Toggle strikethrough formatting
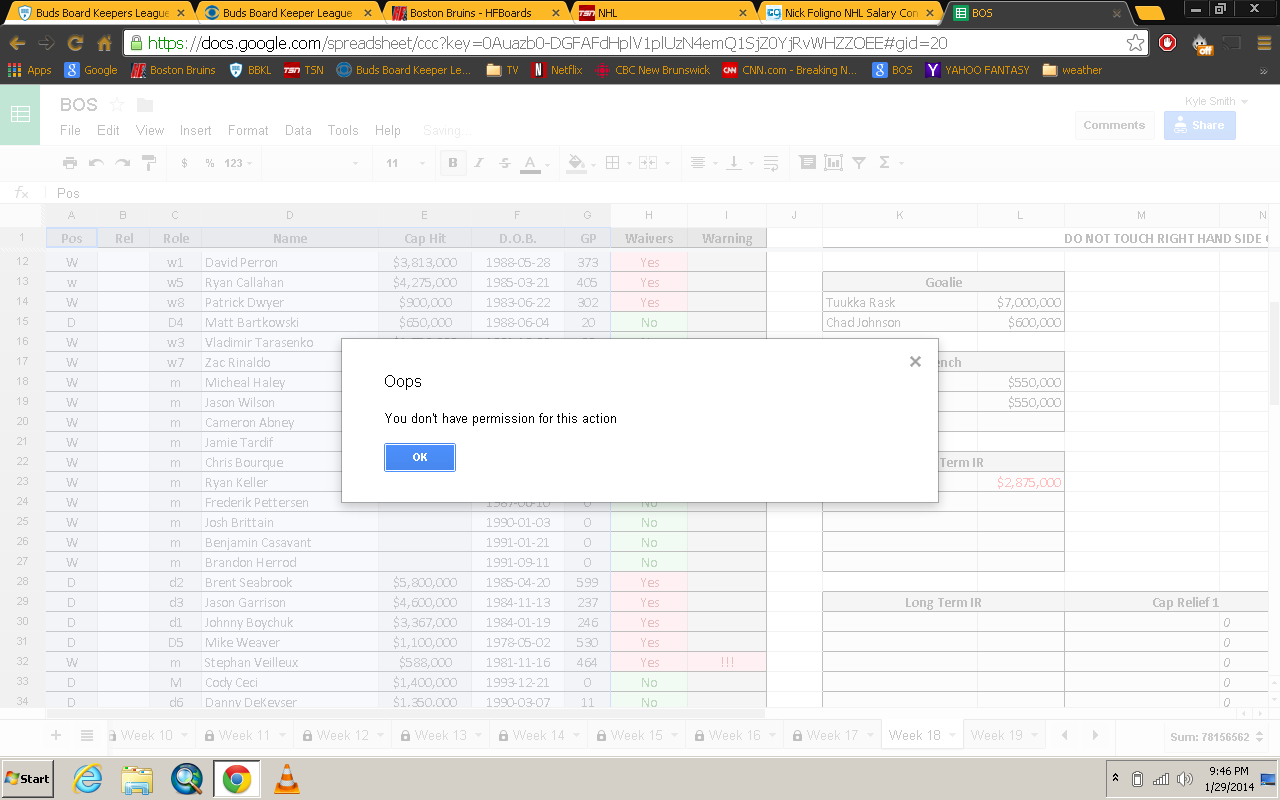The image size is (1280, 800). click(504, 163)
